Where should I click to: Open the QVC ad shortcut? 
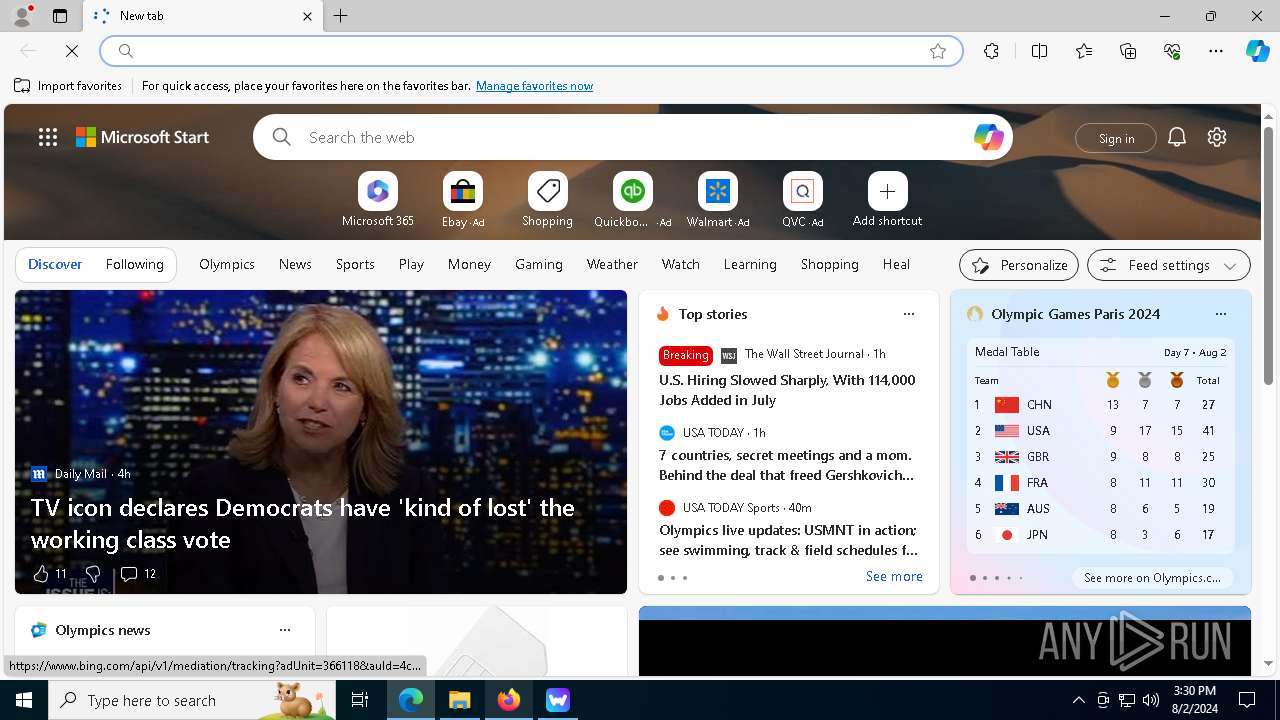coord(802,200)
